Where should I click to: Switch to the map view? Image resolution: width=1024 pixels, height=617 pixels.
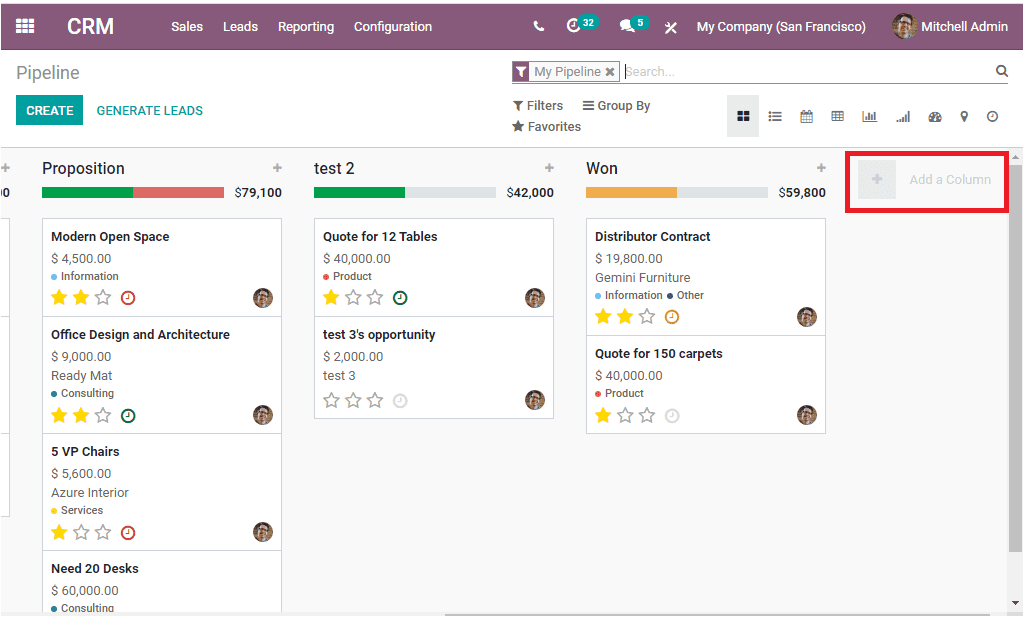tap(963, 116)
